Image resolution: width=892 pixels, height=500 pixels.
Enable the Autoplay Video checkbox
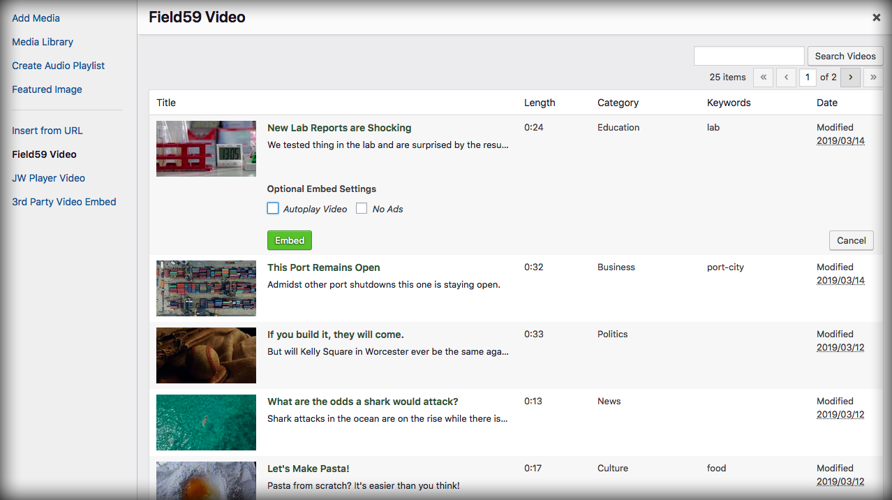273,208
